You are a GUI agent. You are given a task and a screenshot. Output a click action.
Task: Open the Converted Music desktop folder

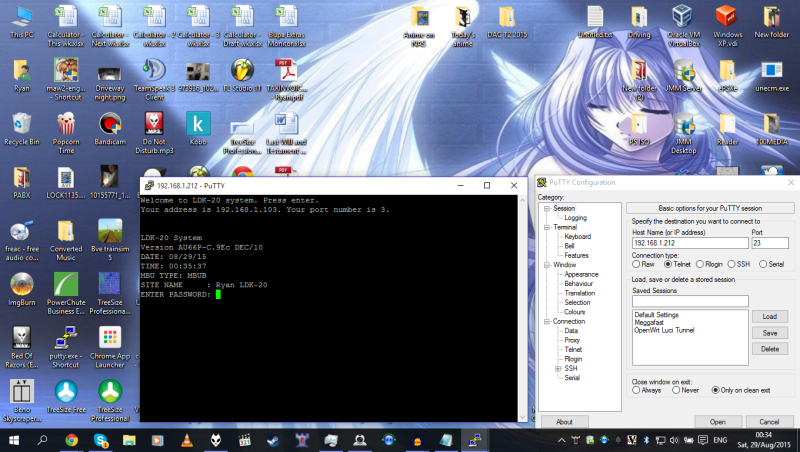click(x=66, y=240)
